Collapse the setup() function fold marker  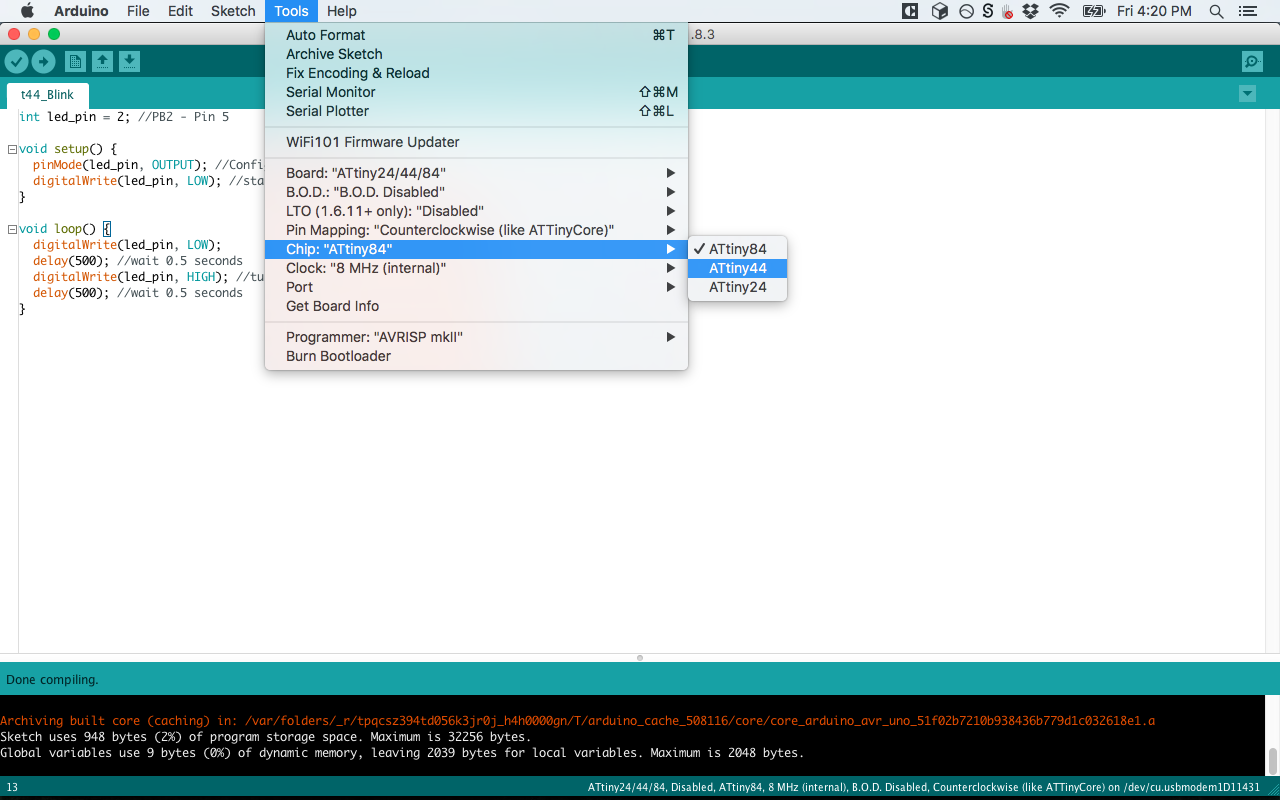(11, 149)
